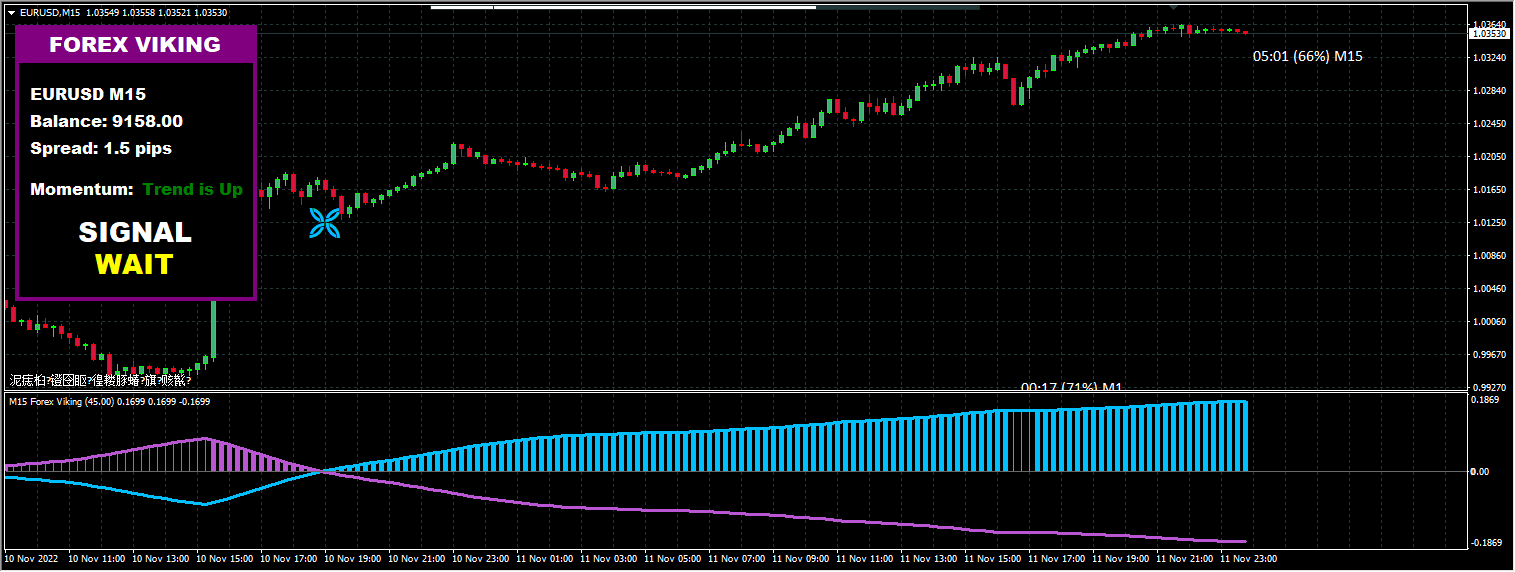Click the gray chart shift triangle at the top
This screenshot has width=1515, height=572.
[1174, 7]
